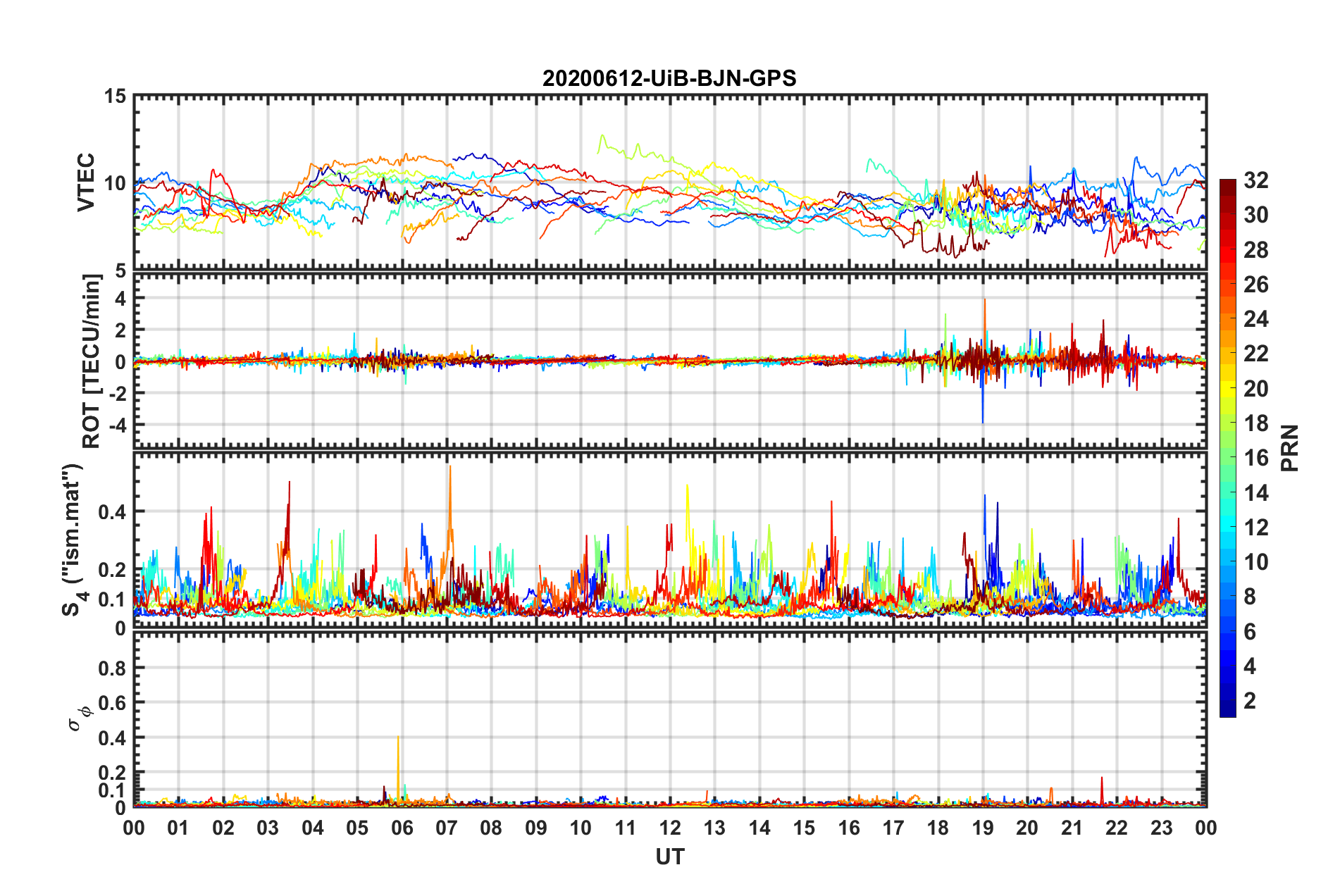This screenshot has height=896, width=1340.
Task: Click the 17 hour tick on UT axis
Action: [x=893, y=828]
